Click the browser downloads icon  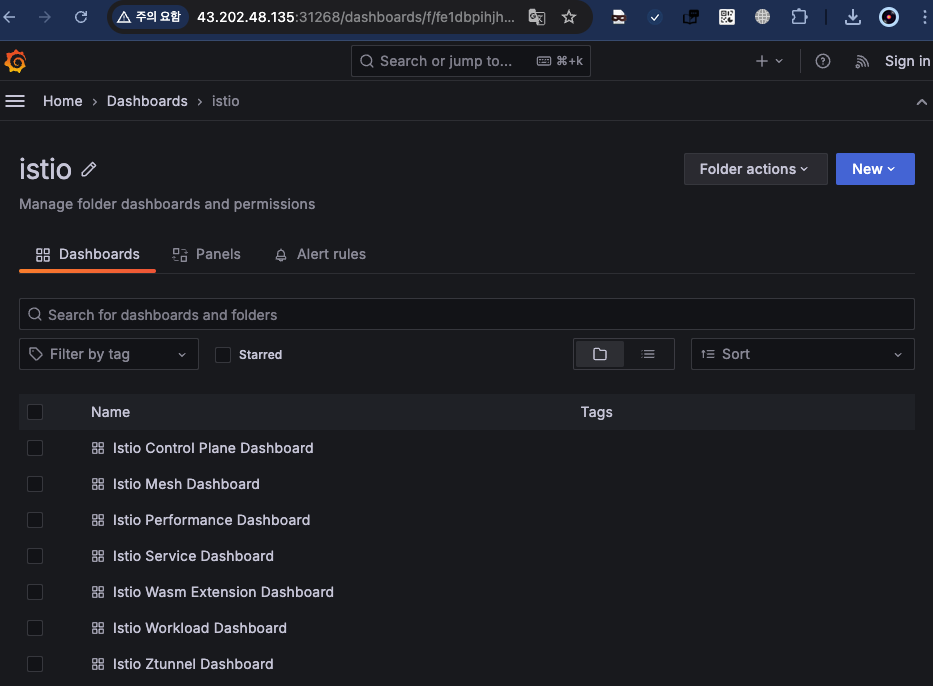tap(853, 17)
